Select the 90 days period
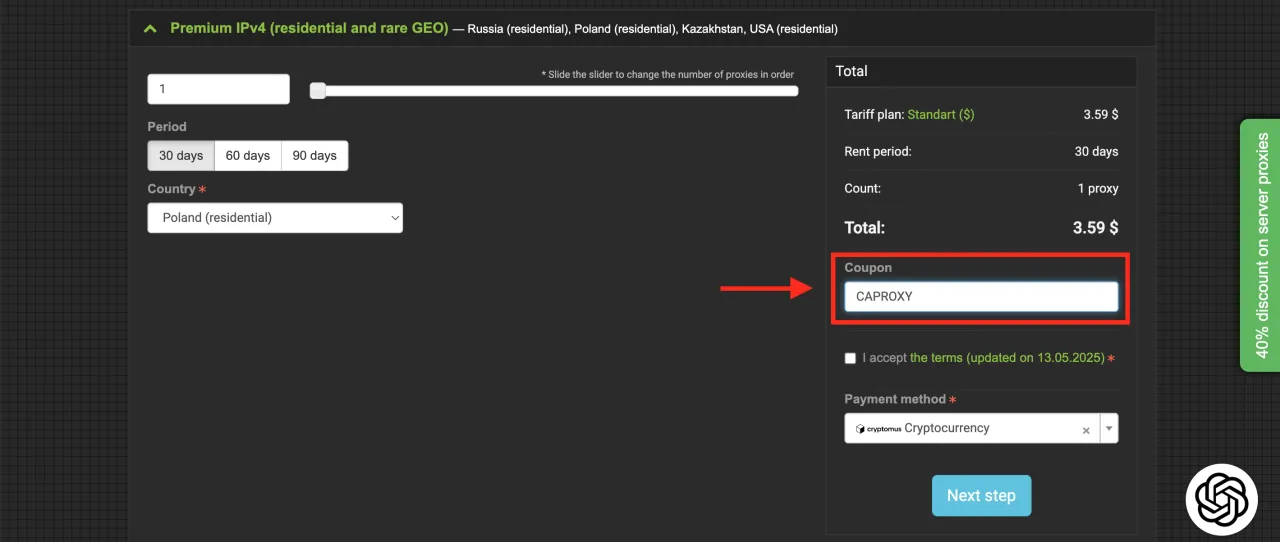 tap(315, 156)
